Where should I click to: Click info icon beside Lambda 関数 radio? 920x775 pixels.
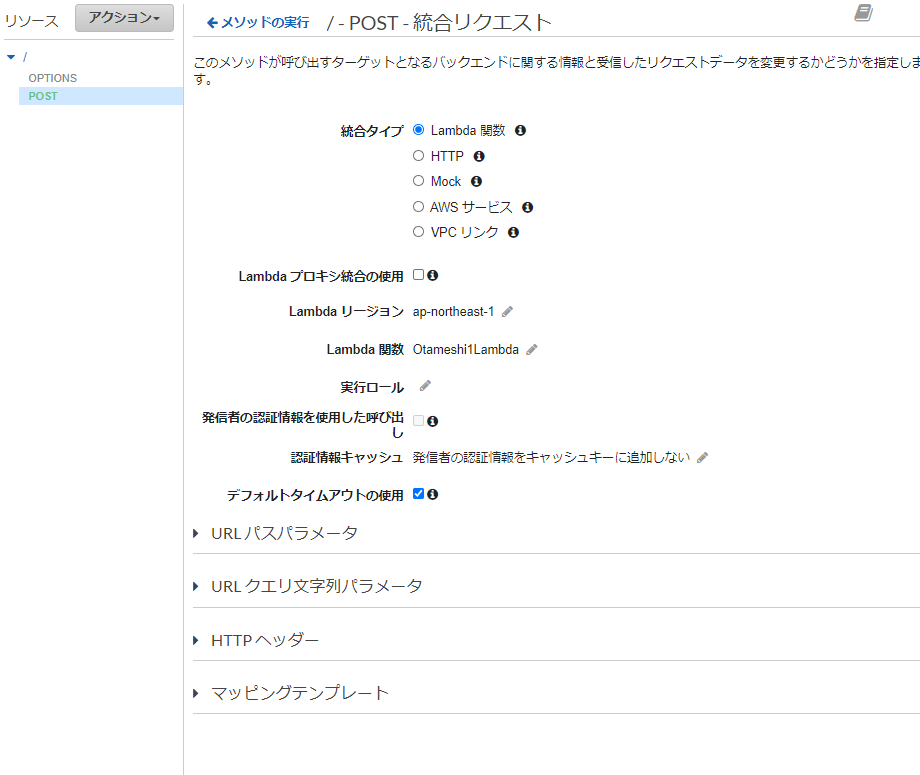point(520,130)
